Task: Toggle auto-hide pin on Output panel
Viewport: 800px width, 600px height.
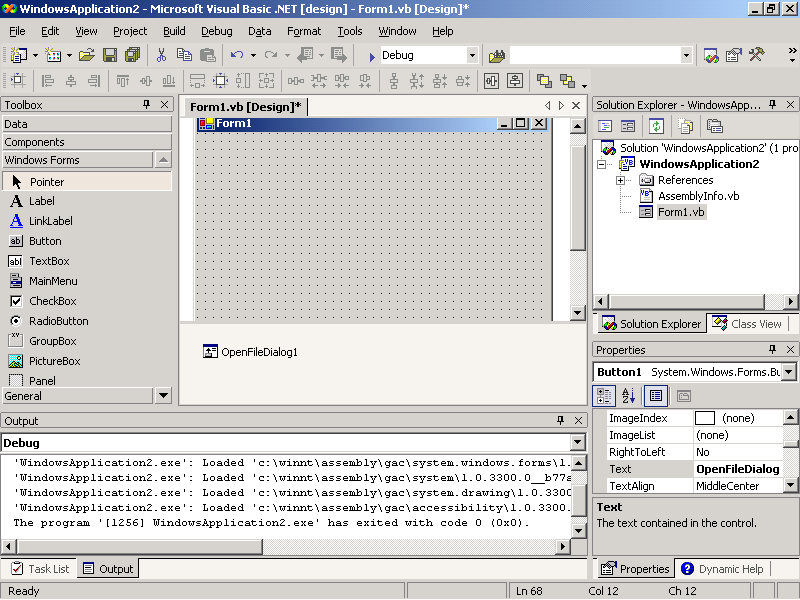Action: click(x=560, y=420)
